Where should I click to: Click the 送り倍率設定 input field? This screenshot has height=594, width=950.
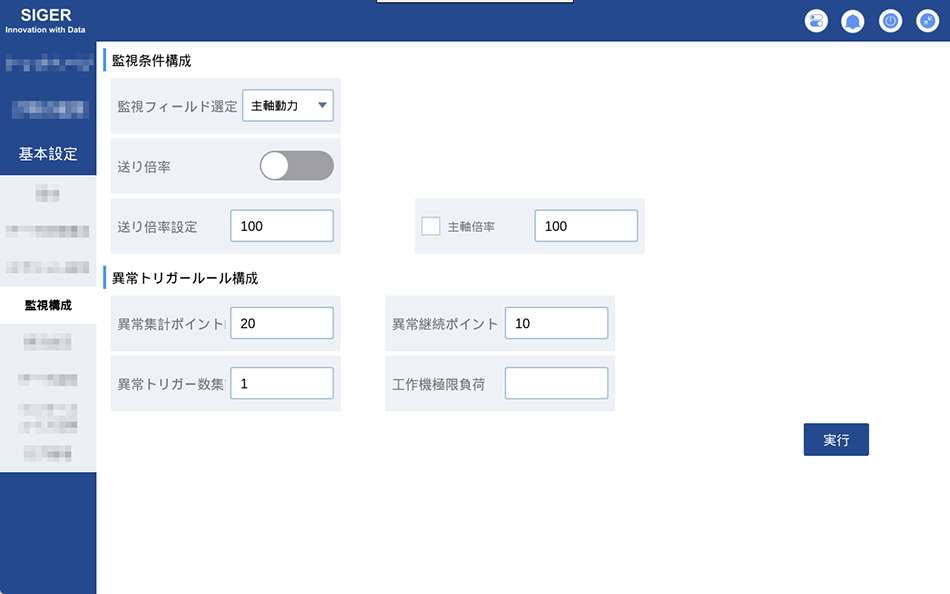[282, 226]
